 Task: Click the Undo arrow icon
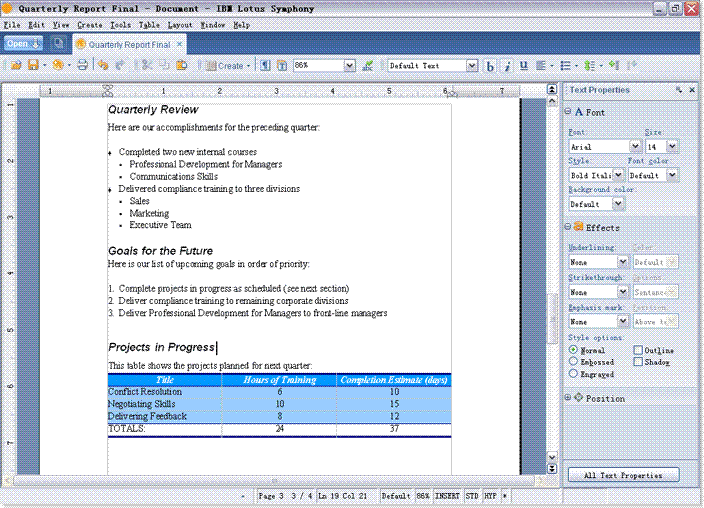pos(103,65)
